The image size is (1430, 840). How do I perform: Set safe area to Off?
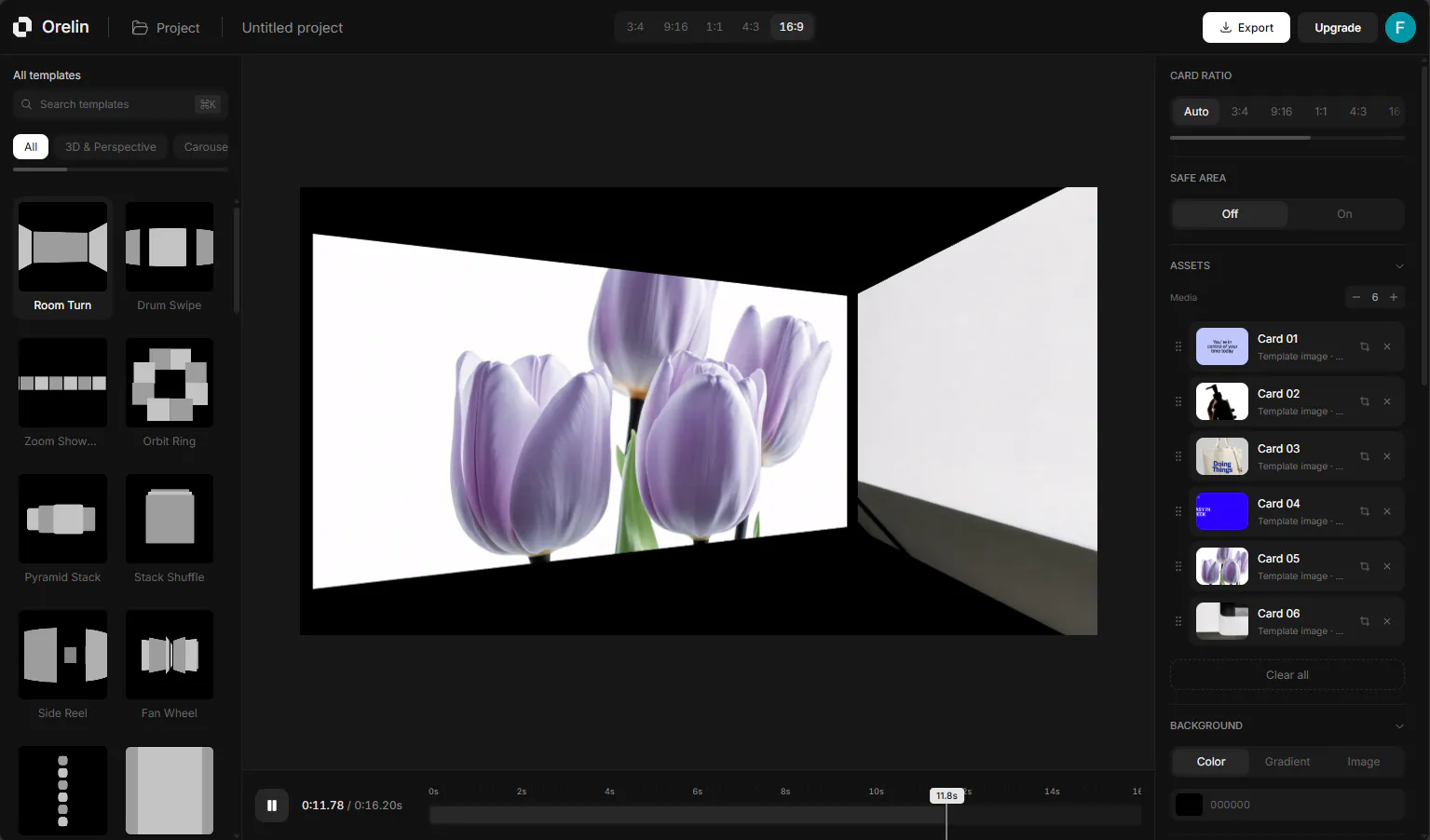tap(1230, 214)
